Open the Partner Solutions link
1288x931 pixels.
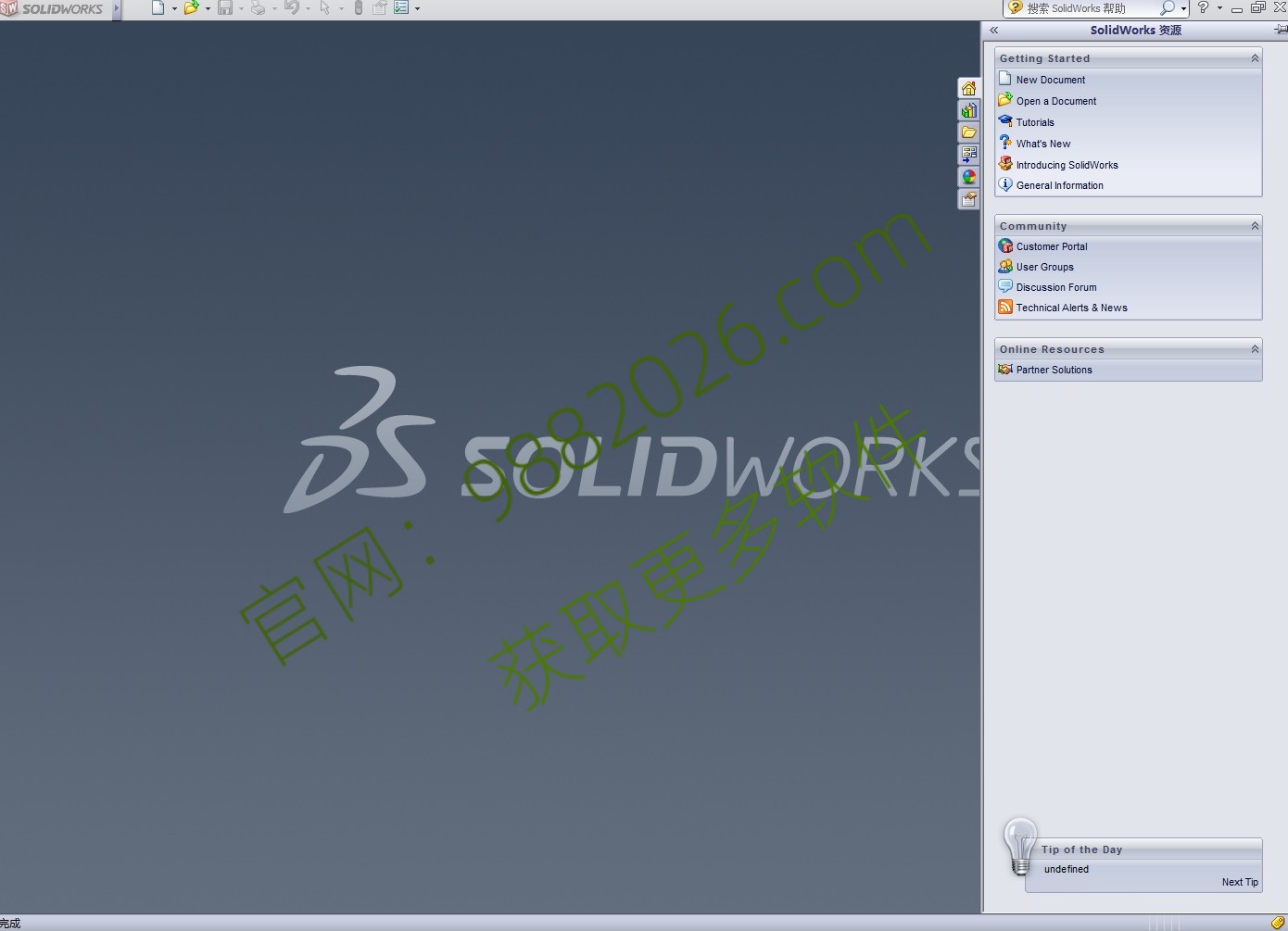pyautogui.click(x=1054, y=370)
